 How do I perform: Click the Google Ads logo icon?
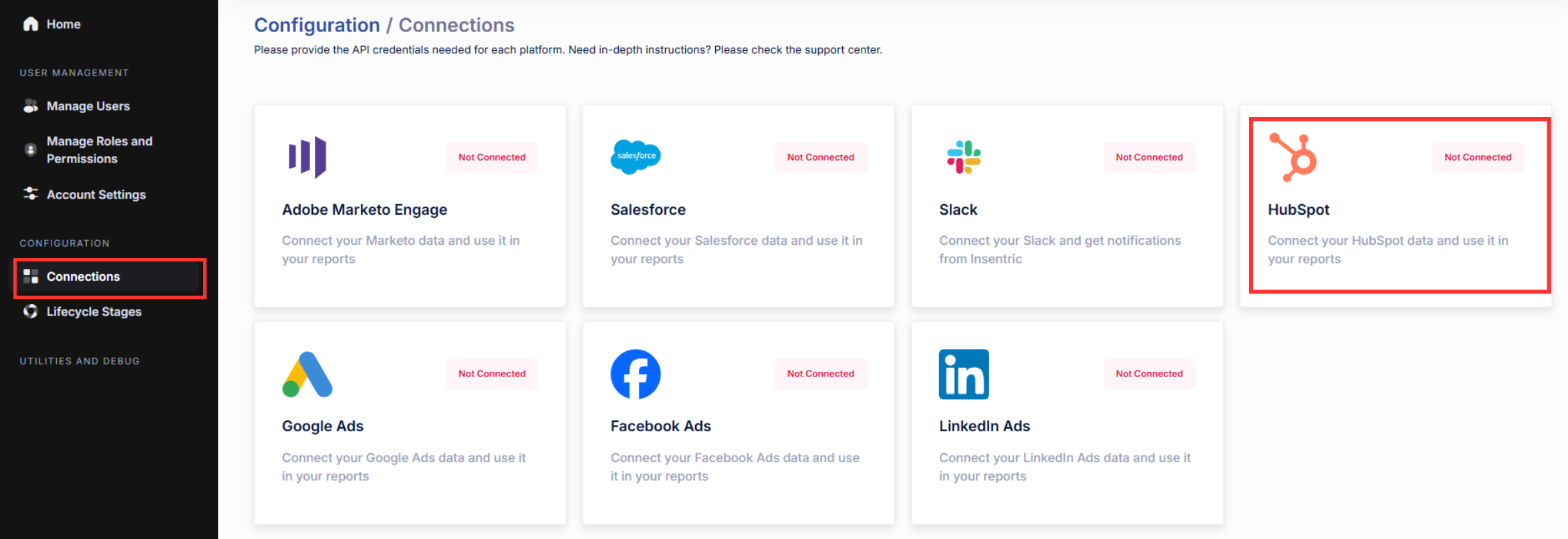coord(307,374)
